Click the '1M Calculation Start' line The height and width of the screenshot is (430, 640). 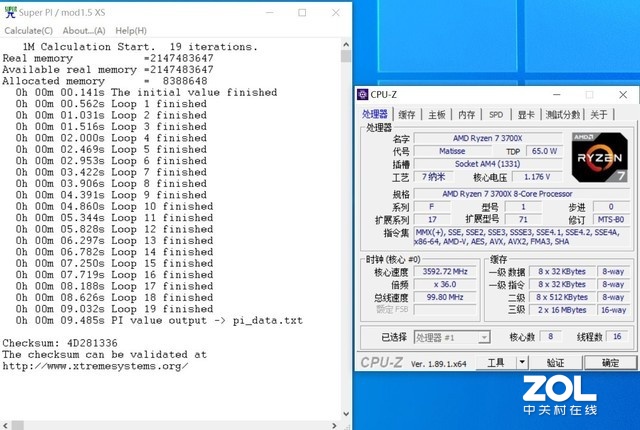click(x=140, y=47)
